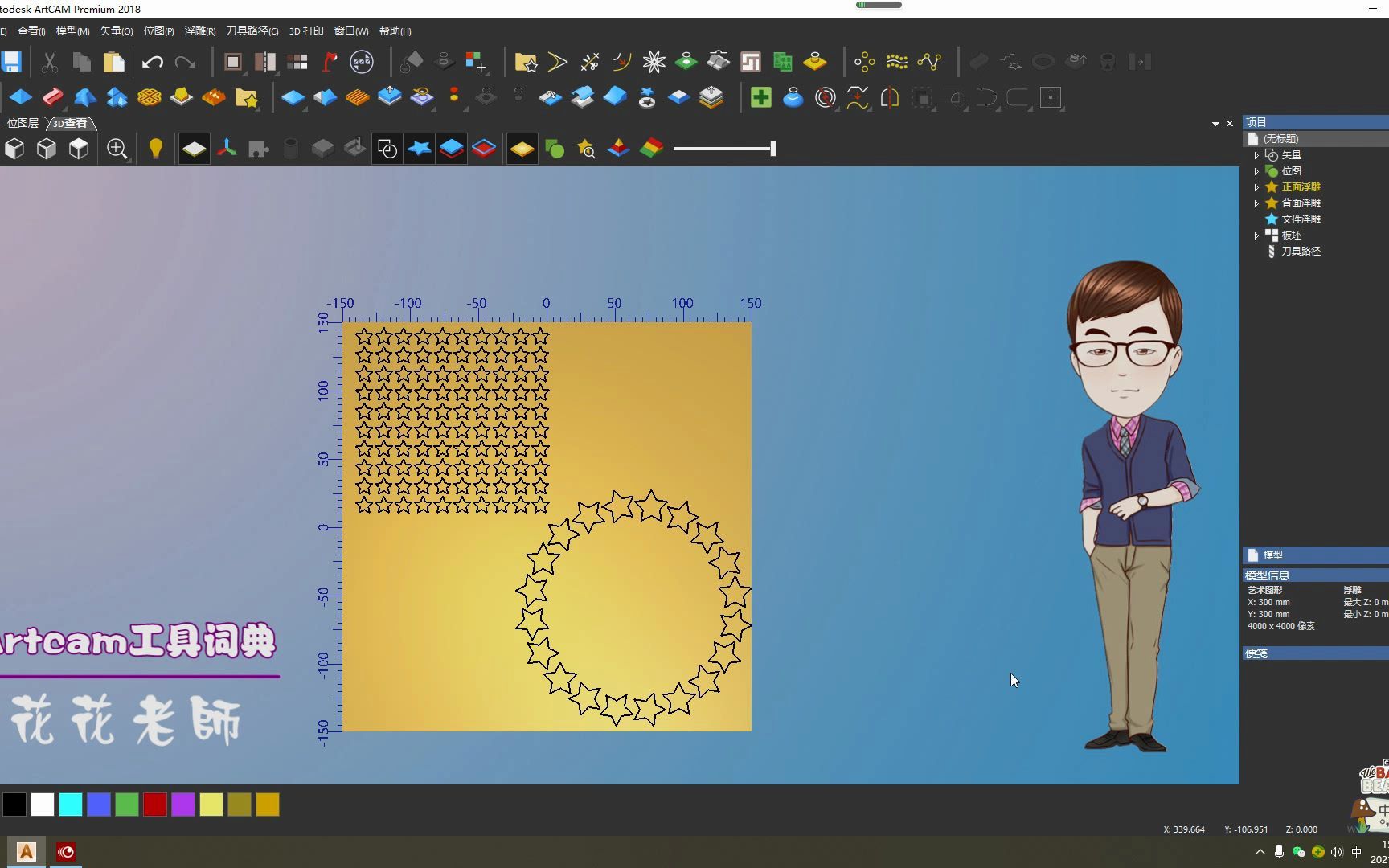This screenshot has height=868, width=1389.
Task: Expand the 矢量 tree node
Action: (1256, 155)
